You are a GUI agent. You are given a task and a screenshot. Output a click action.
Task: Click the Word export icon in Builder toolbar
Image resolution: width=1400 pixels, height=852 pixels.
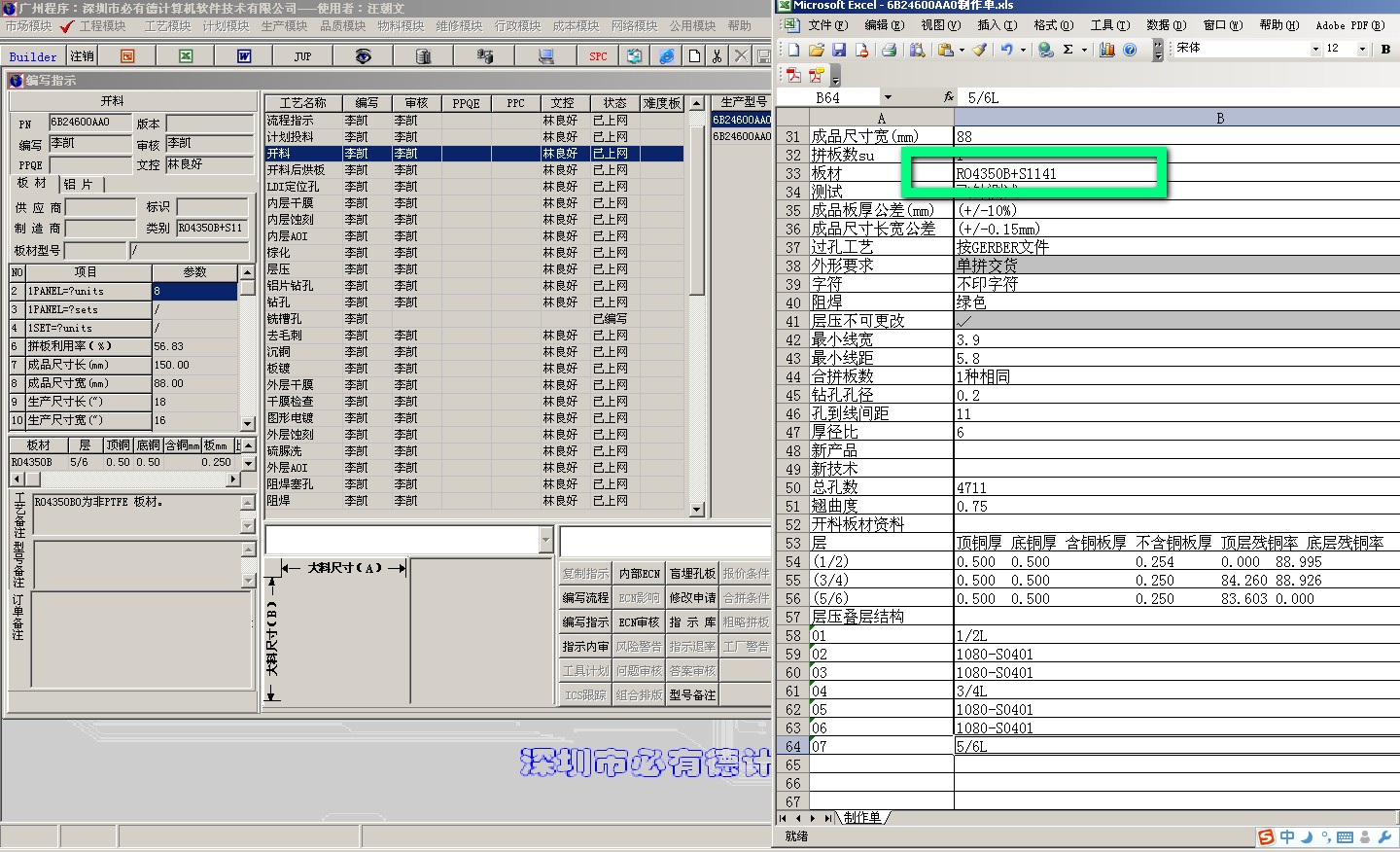244,56
